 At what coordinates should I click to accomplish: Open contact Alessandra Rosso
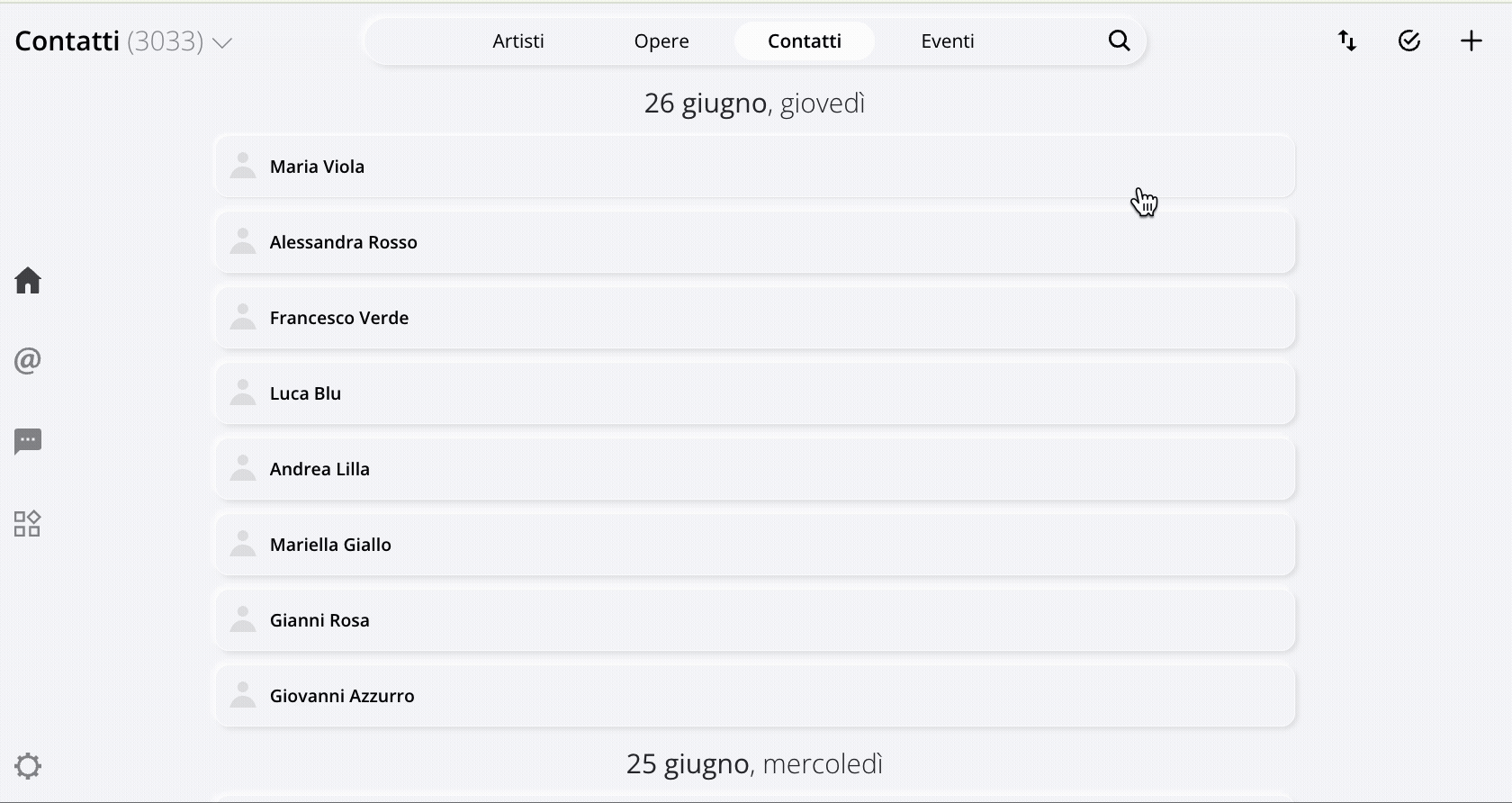click(755, 242)
